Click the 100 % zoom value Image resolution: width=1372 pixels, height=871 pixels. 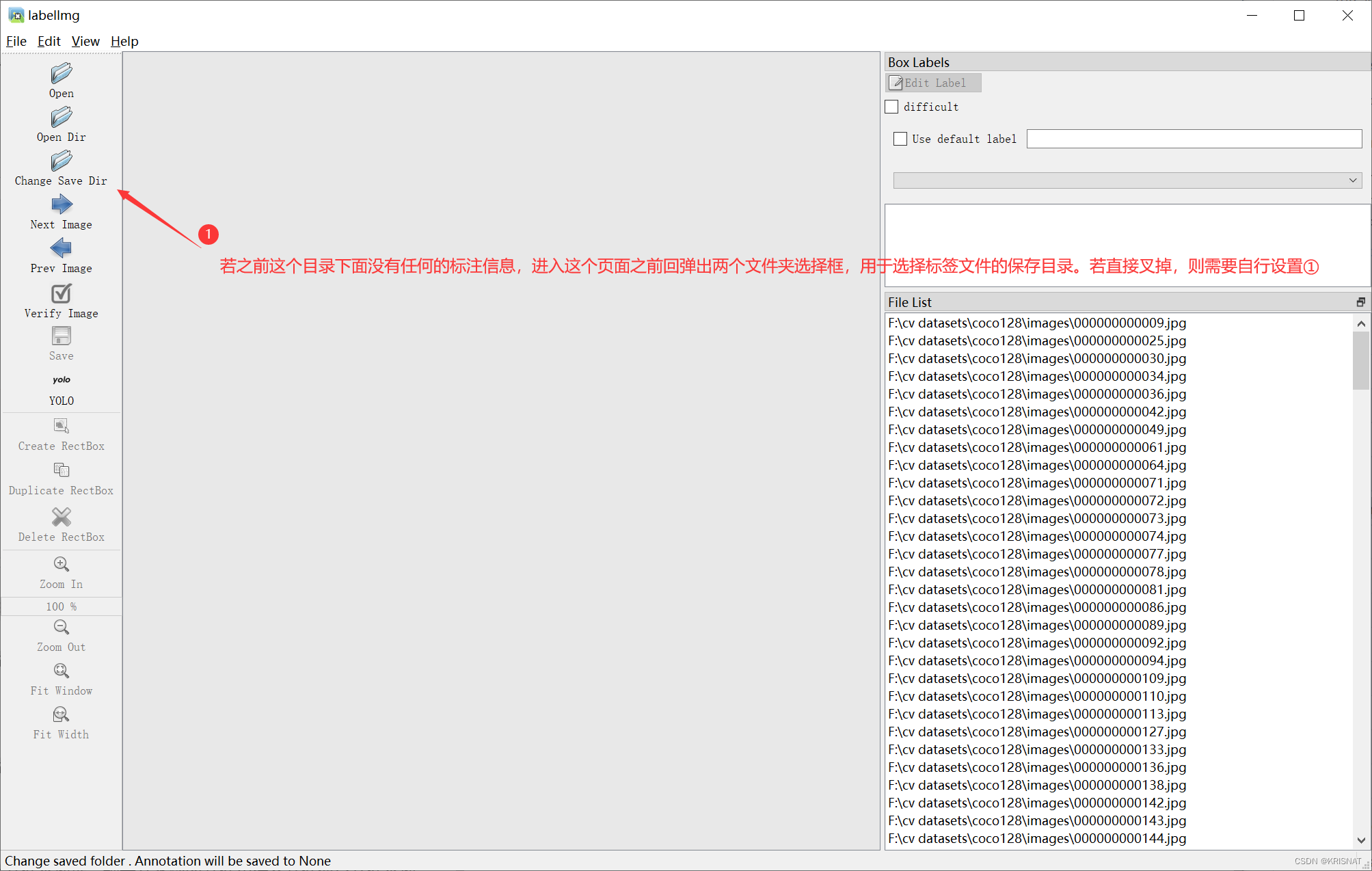61,606
